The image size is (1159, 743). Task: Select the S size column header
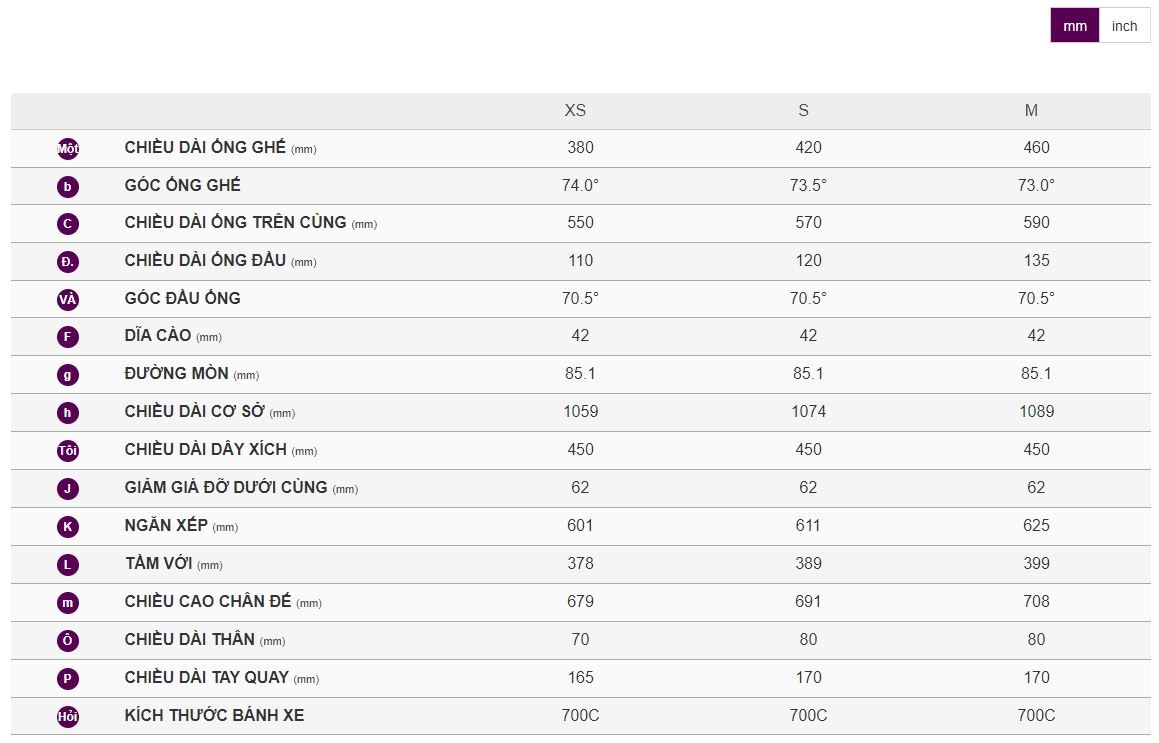click(804, 110)
